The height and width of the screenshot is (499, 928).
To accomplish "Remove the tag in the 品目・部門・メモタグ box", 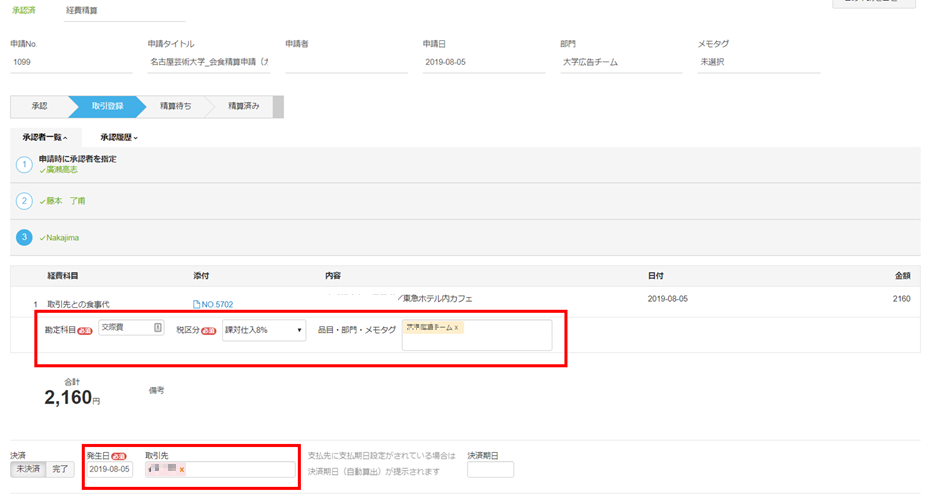I will coord(456,327).
